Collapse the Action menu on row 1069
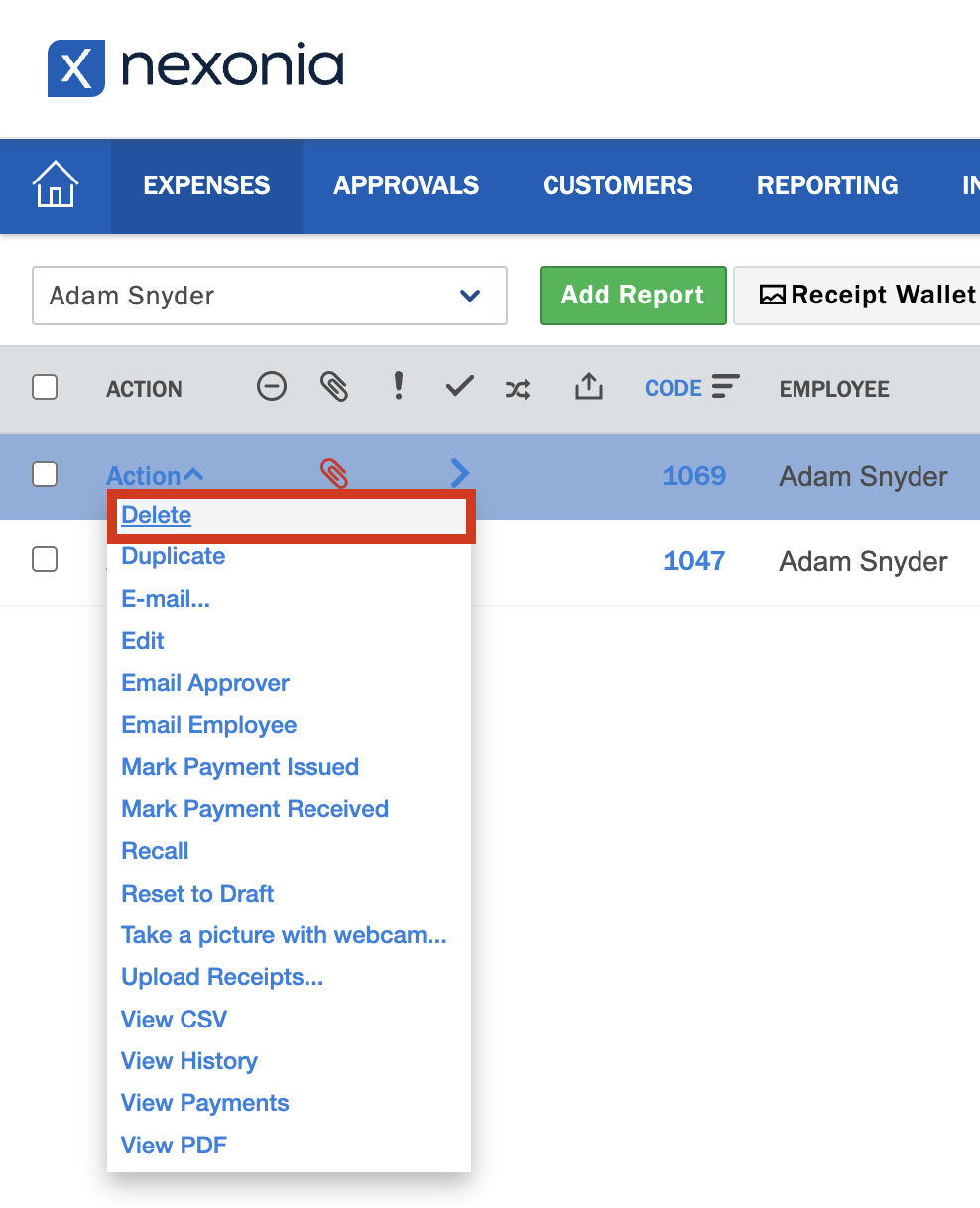This screenshot has width=980, height=1208. click(155, 476)
